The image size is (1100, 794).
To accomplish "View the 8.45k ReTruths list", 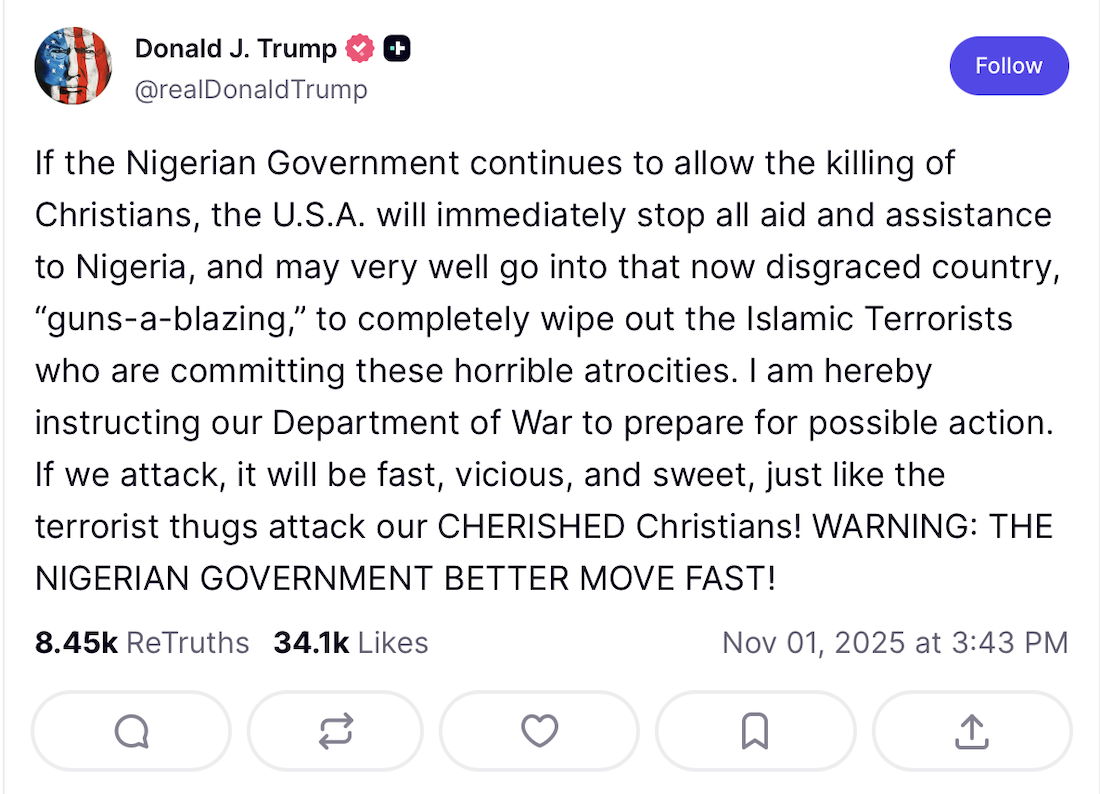I will coord(142,642).
